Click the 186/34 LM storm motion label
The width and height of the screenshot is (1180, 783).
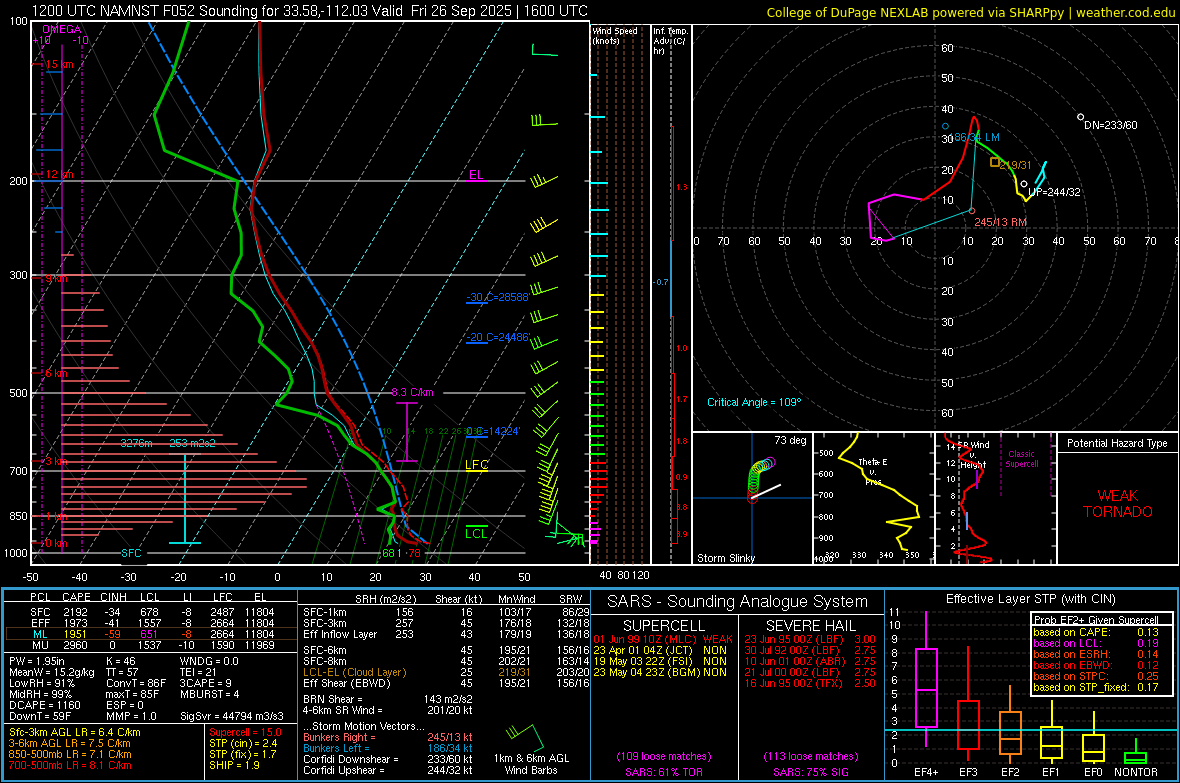click(x=975, y=138)
